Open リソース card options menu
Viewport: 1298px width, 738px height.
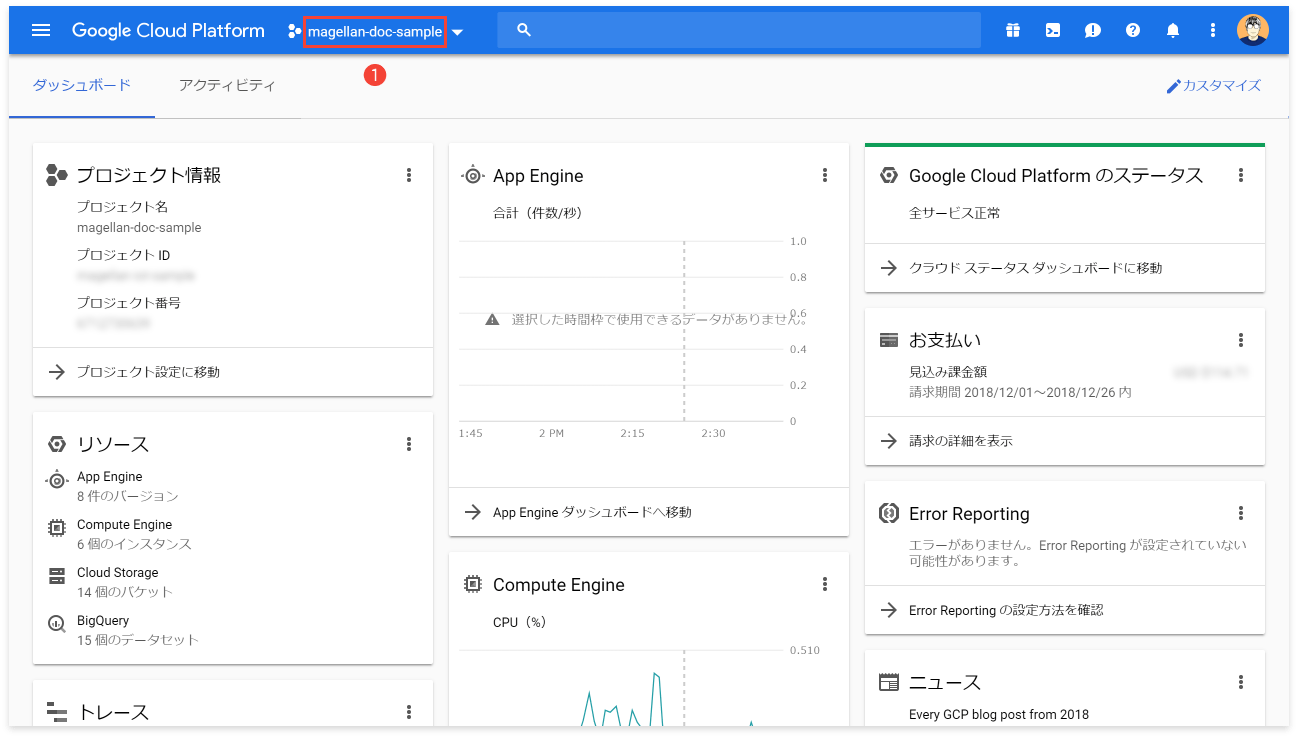coord(409,444)
